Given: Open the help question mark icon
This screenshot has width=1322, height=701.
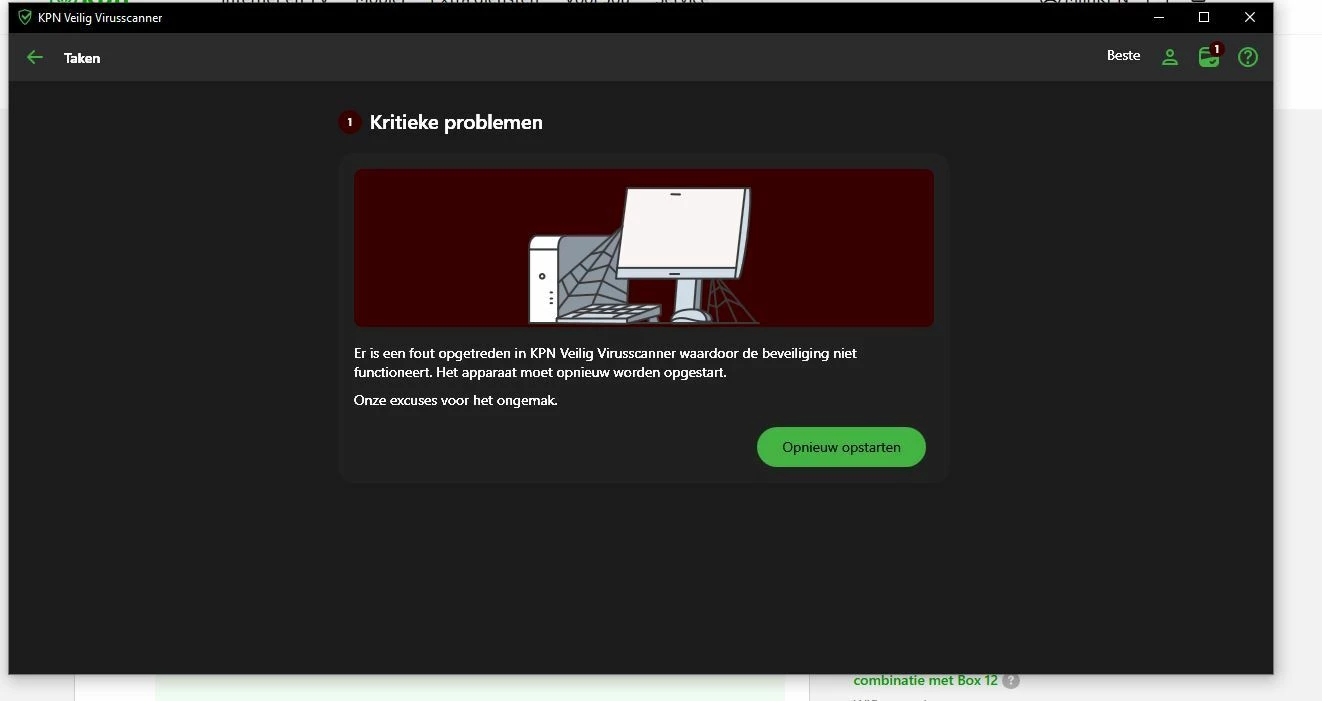Looking at the screenshot, I should tap(1248, 58).
